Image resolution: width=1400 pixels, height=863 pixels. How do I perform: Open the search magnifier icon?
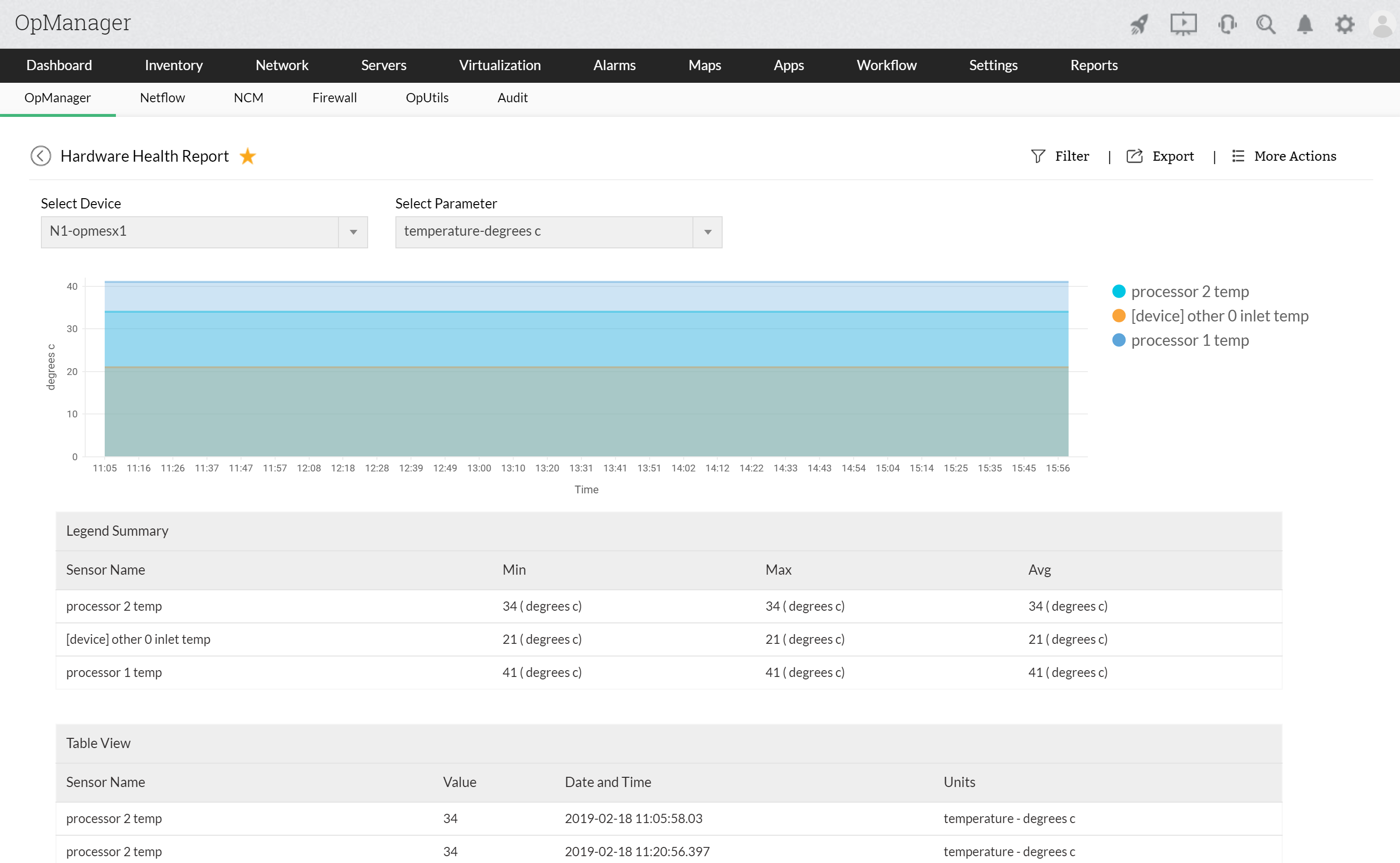tap(1265, 24)
